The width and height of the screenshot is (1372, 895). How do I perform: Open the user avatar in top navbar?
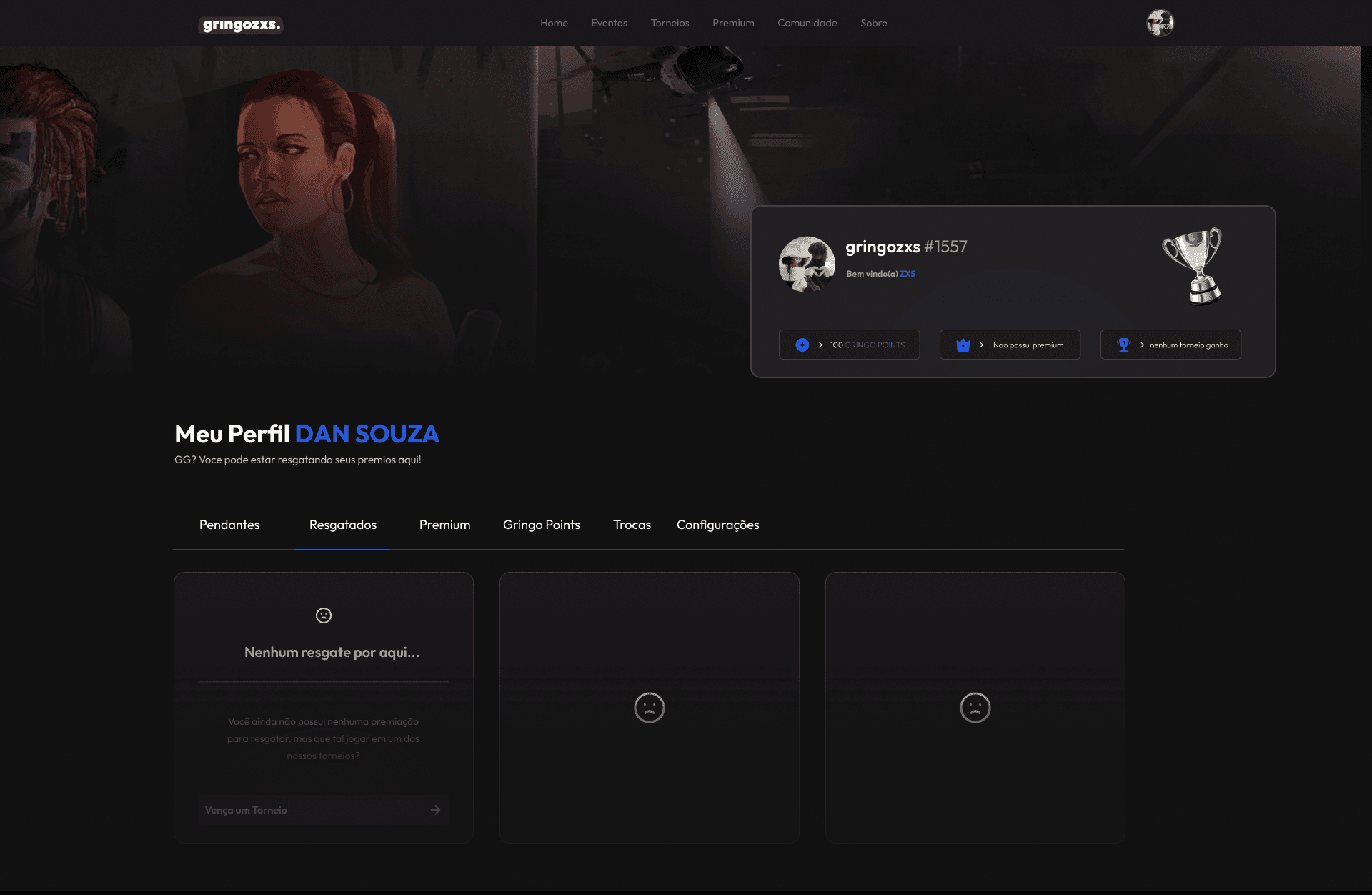[x=1160, y=23]
